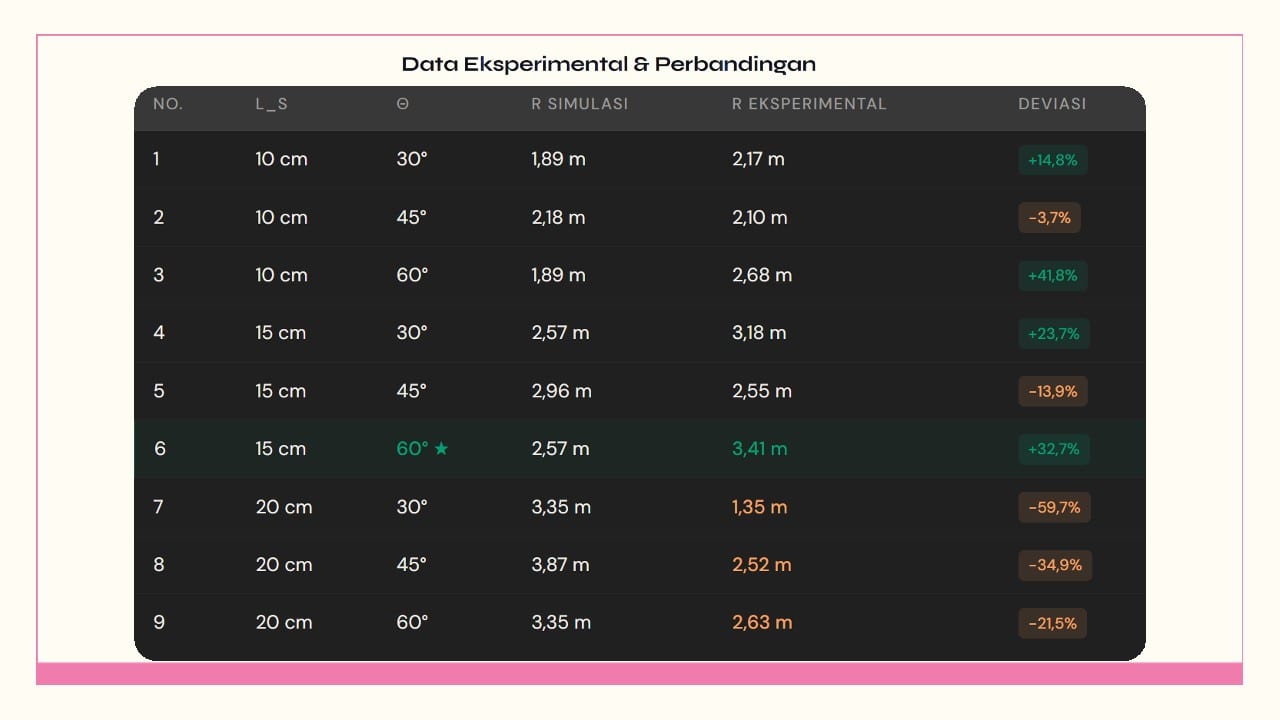Select orange value '1,35 m'
The image size is (1280, 720).
[760, 507]
